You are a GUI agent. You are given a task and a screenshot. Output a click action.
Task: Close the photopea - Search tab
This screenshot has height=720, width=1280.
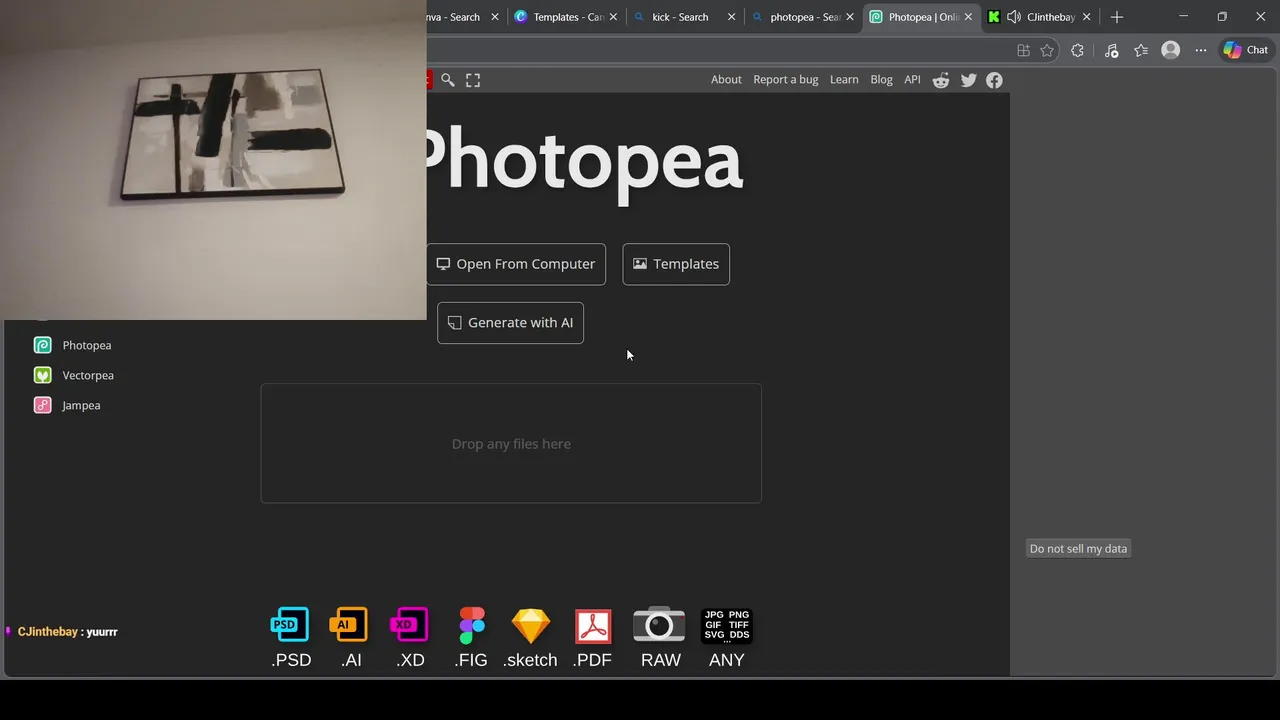[850, 17]
